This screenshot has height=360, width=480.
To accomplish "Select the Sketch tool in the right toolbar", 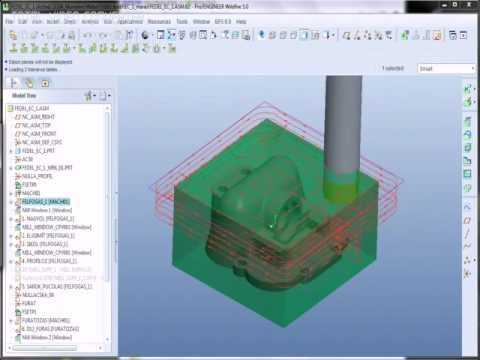I will [467, 207].
